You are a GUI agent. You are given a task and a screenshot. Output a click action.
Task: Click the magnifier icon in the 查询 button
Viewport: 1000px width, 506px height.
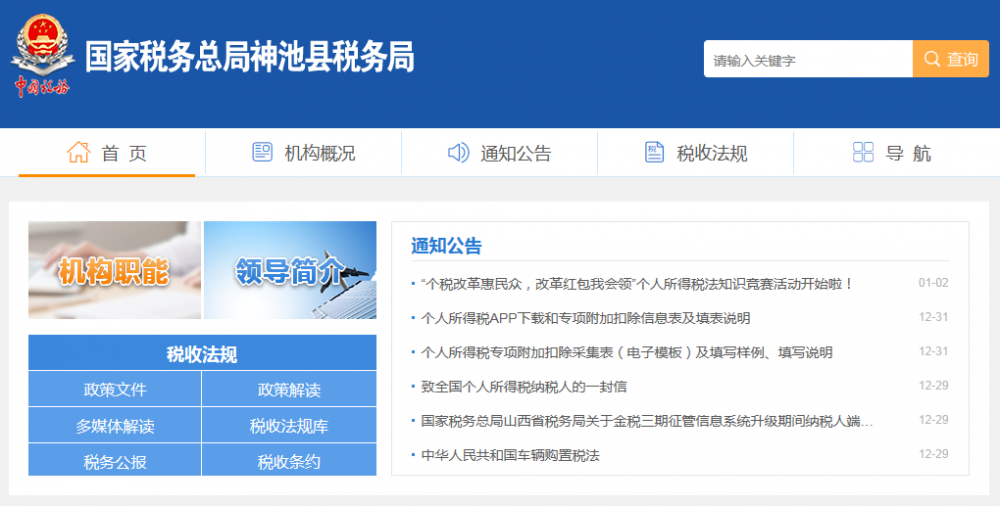coord(932,59)
